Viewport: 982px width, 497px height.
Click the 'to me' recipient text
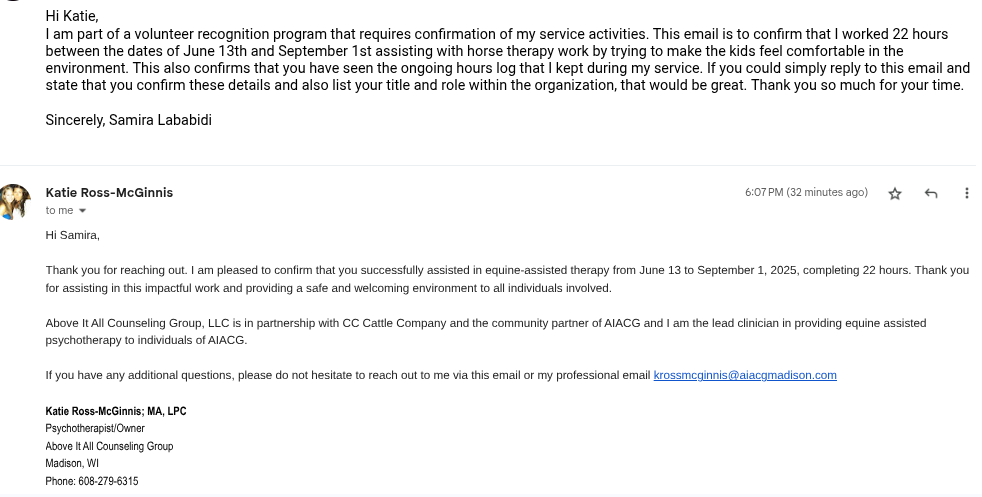click(x=59, y=211)
